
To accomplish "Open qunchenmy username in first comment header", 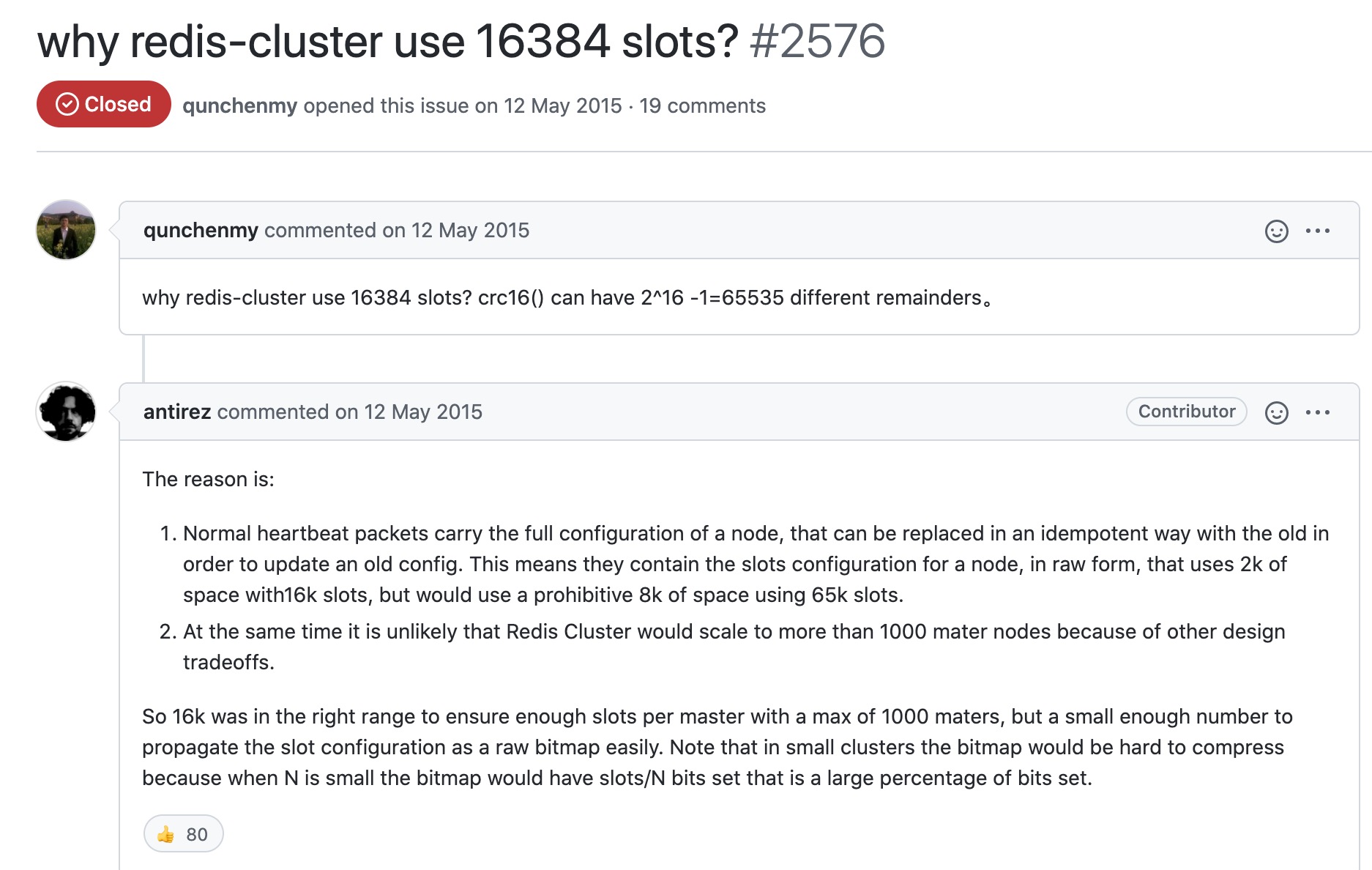I will (x=201, y=230).
